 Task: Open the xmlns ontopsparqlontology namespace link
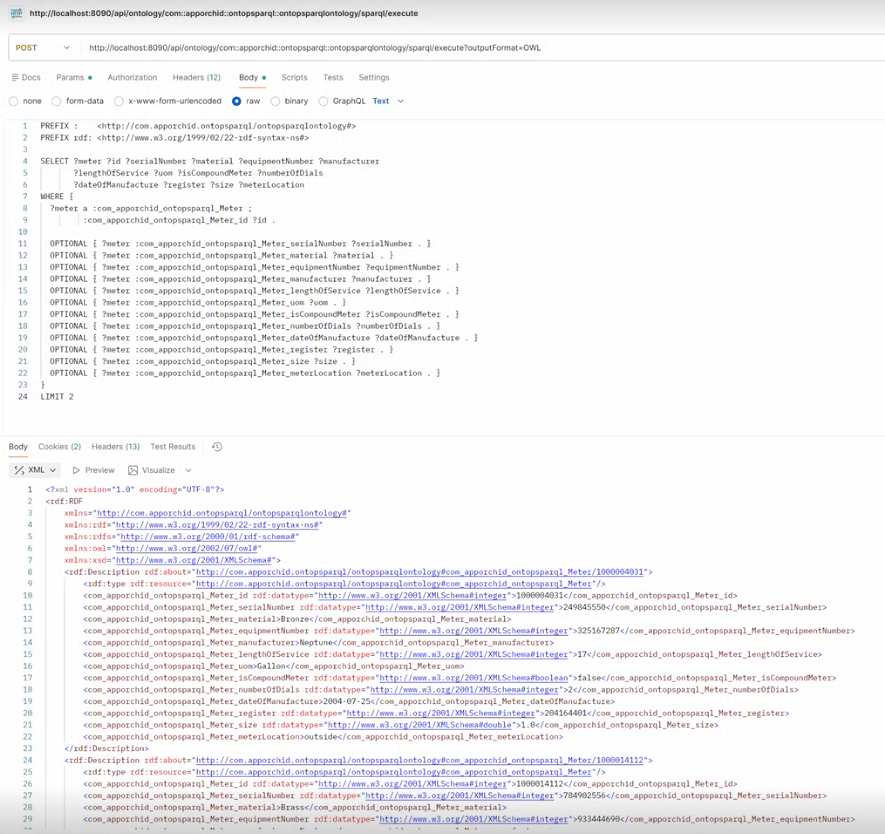(x=222, y=513)
